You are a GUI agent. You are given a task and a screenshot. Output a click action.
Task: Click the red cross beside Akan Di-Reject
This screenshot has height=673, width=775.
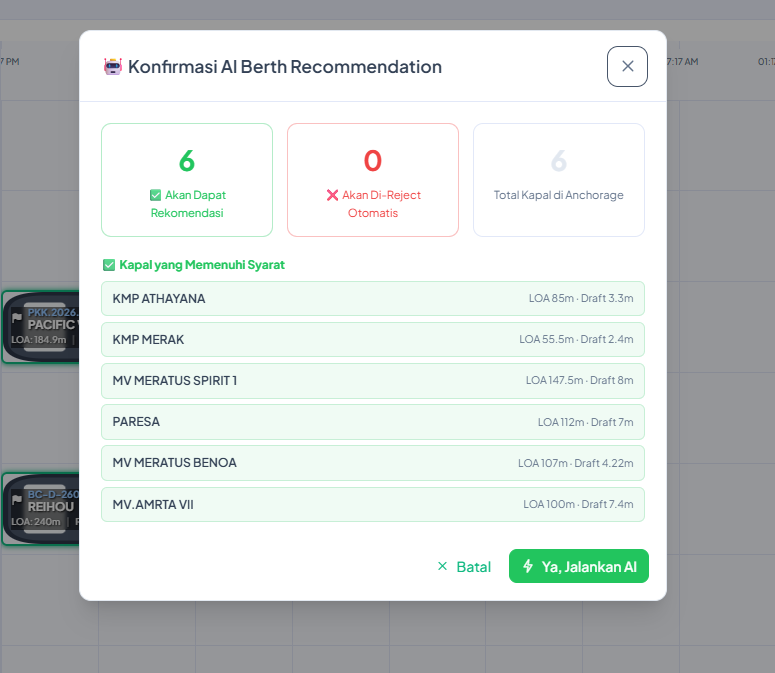point(332,195)
